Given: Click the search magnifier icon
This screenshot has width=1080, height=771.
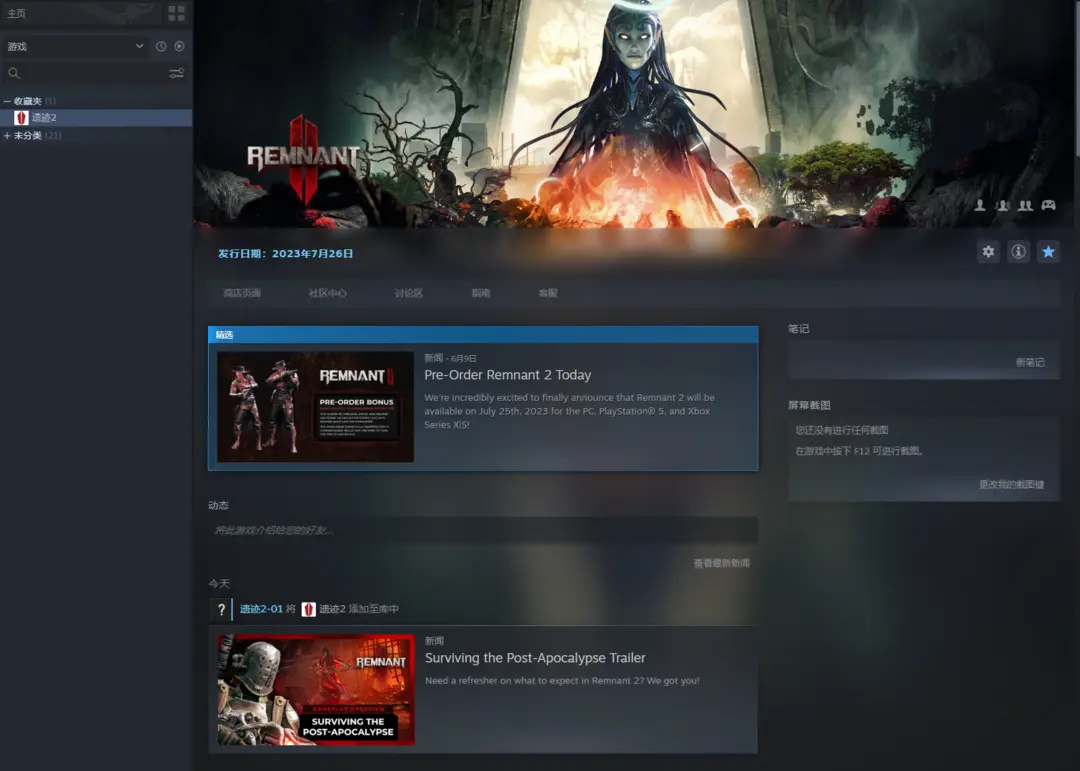Looking at the screenshot, I should [x=14, y=73].
